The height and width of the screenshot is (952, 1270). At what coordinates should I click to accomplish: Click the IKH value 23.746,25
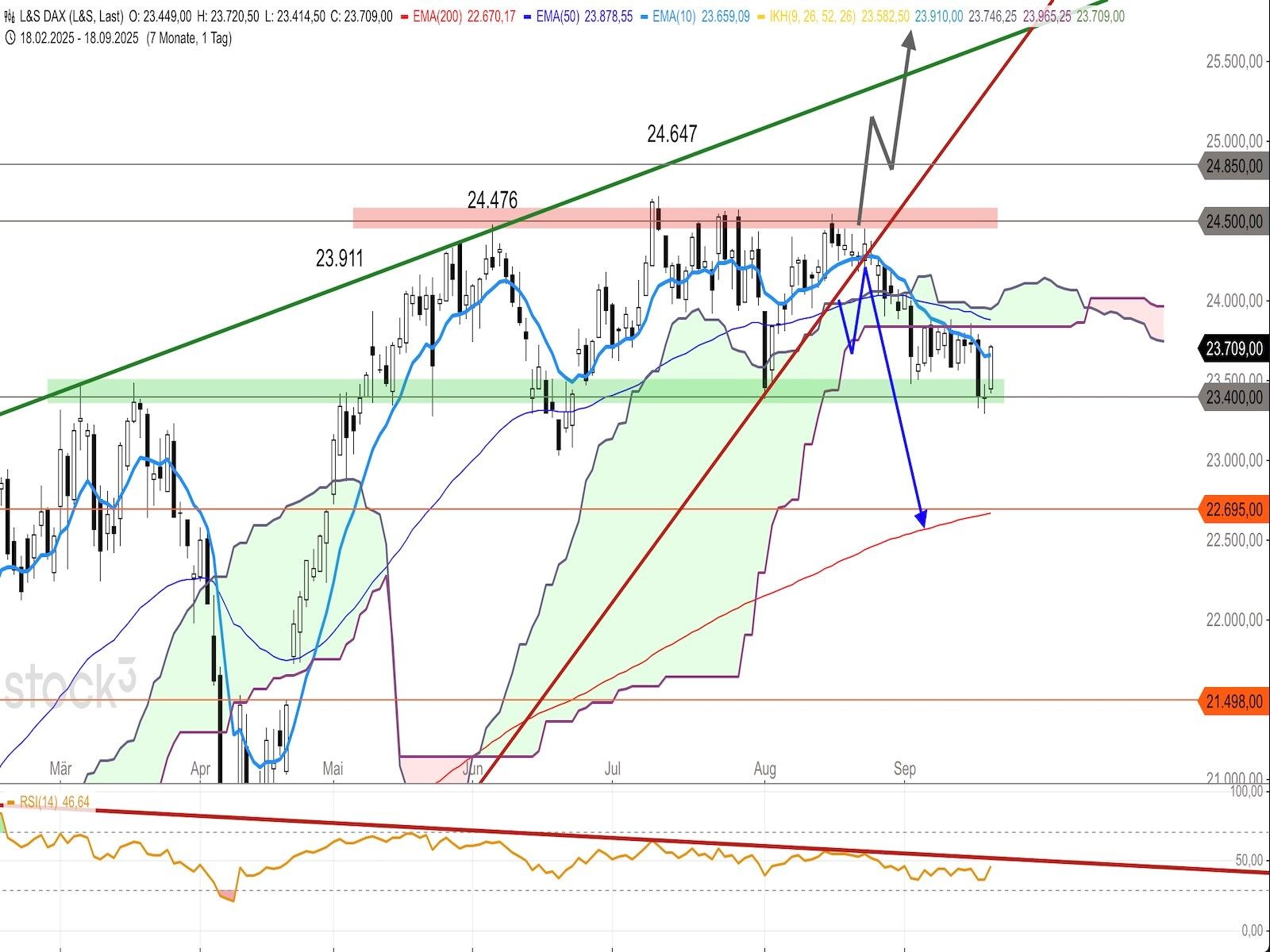[993, 16]
